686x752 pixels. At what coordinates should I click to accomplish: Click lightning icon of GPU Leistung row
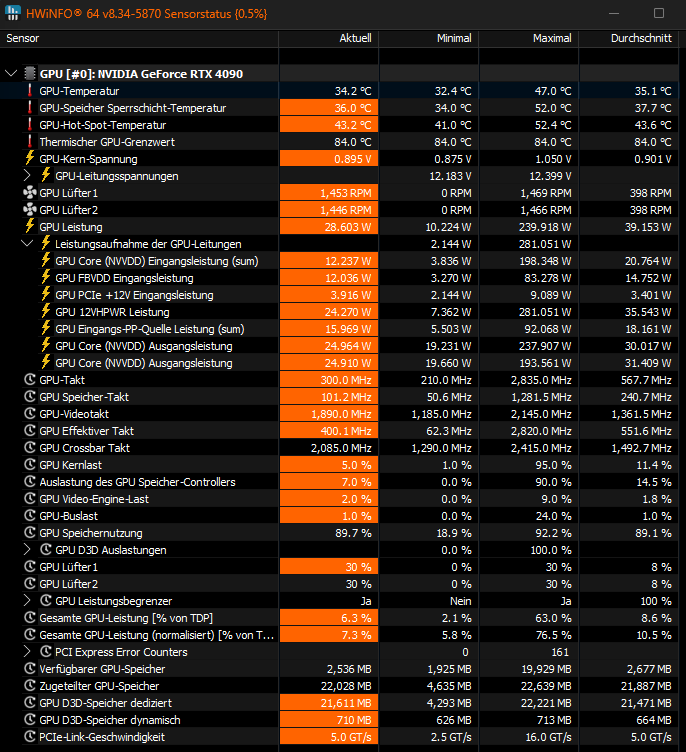coord(30,226)
